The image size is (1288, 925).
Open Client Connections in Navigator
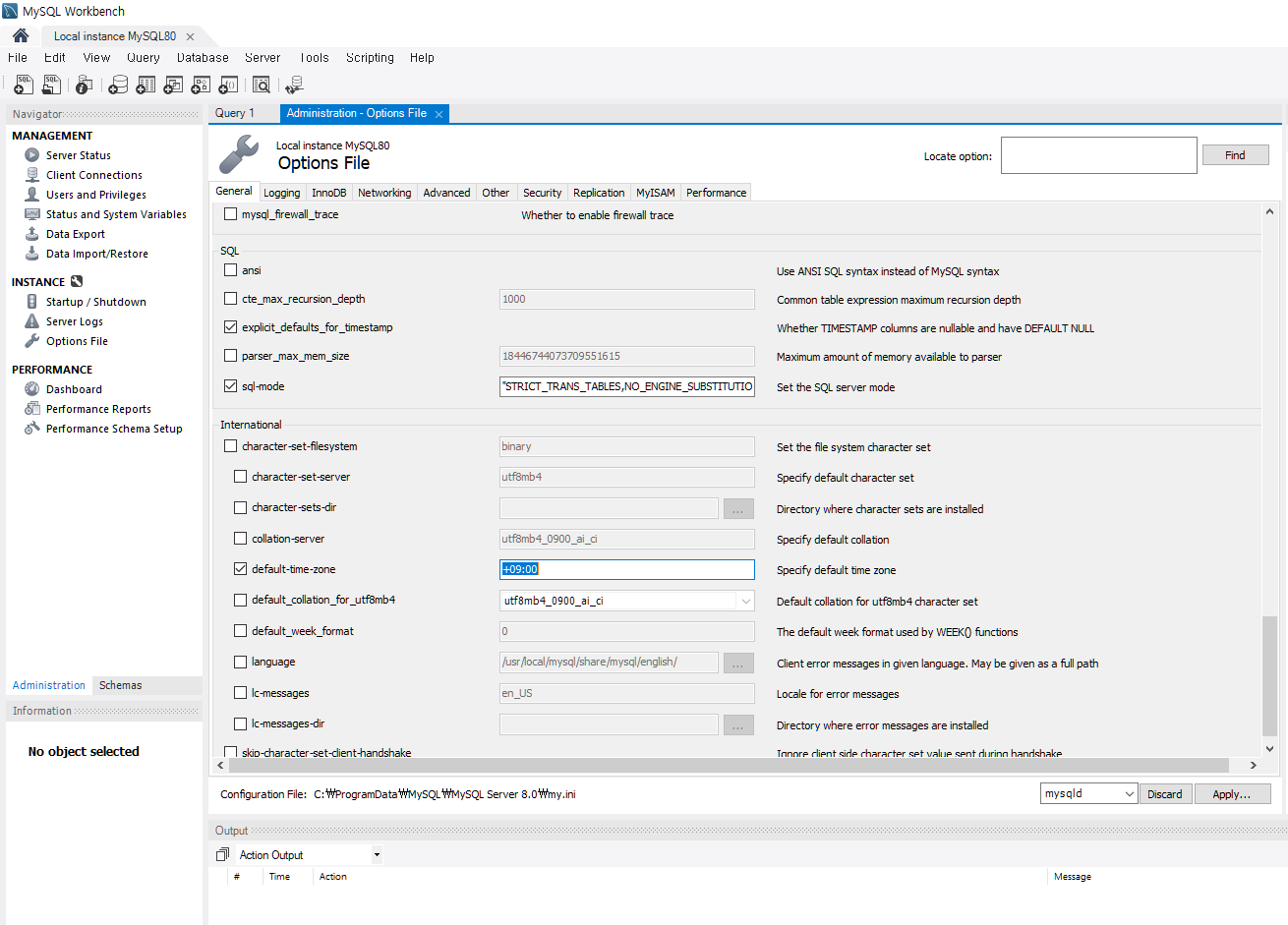(94, 175)
